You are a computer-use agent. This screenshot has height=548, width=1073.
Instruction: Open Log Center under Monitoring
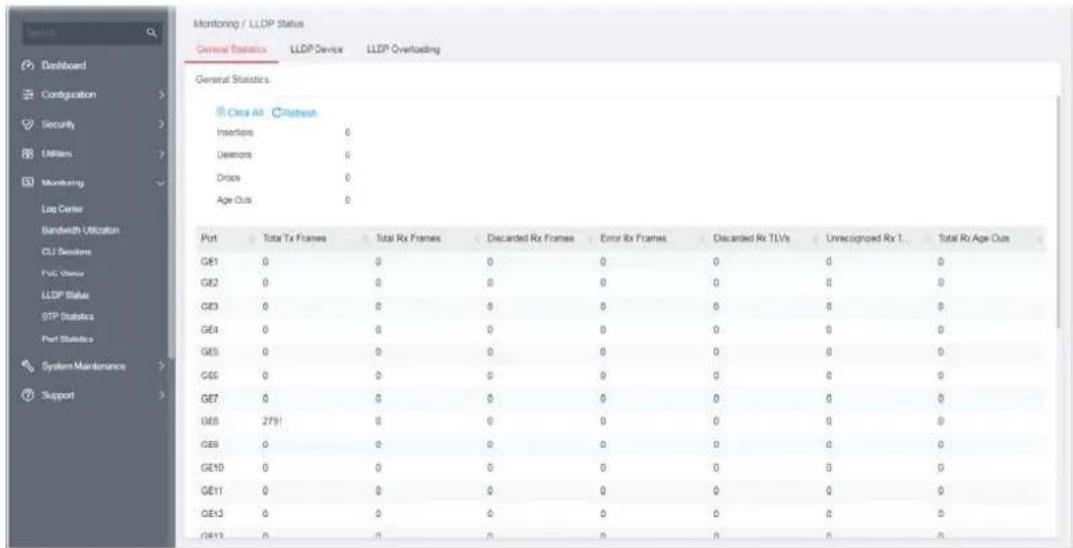(x=60, y=207)
